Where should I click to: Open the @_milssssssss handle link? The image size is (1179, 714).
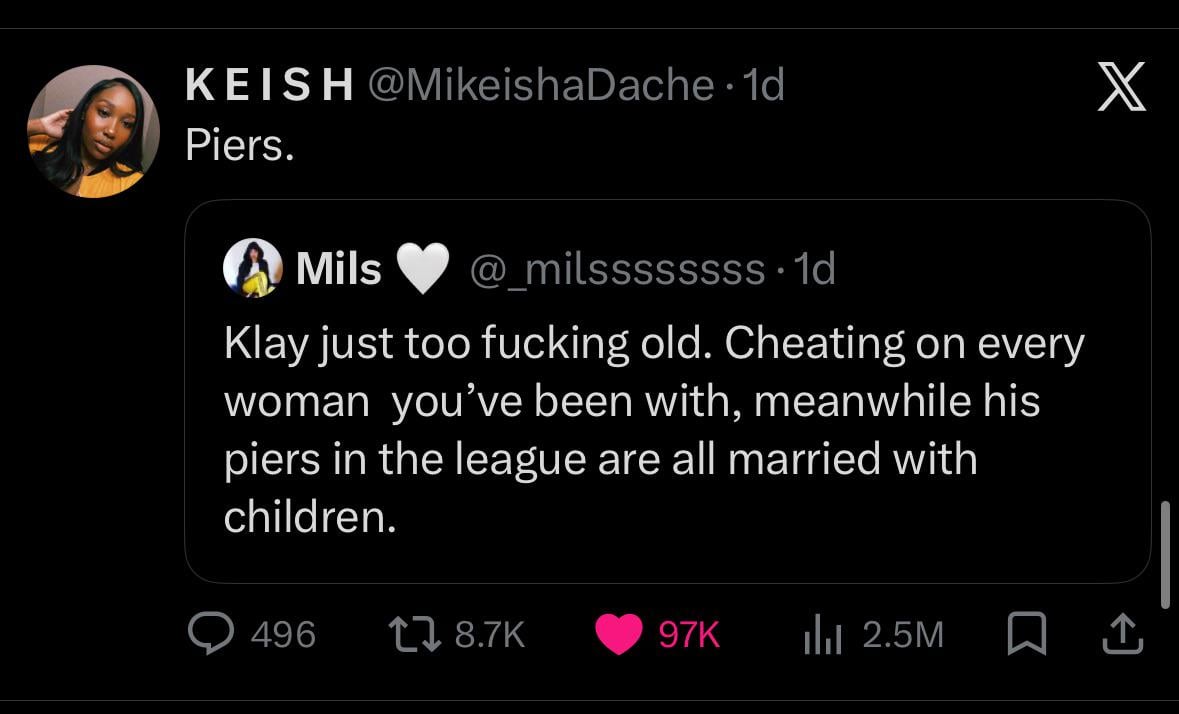click(612, 269)
